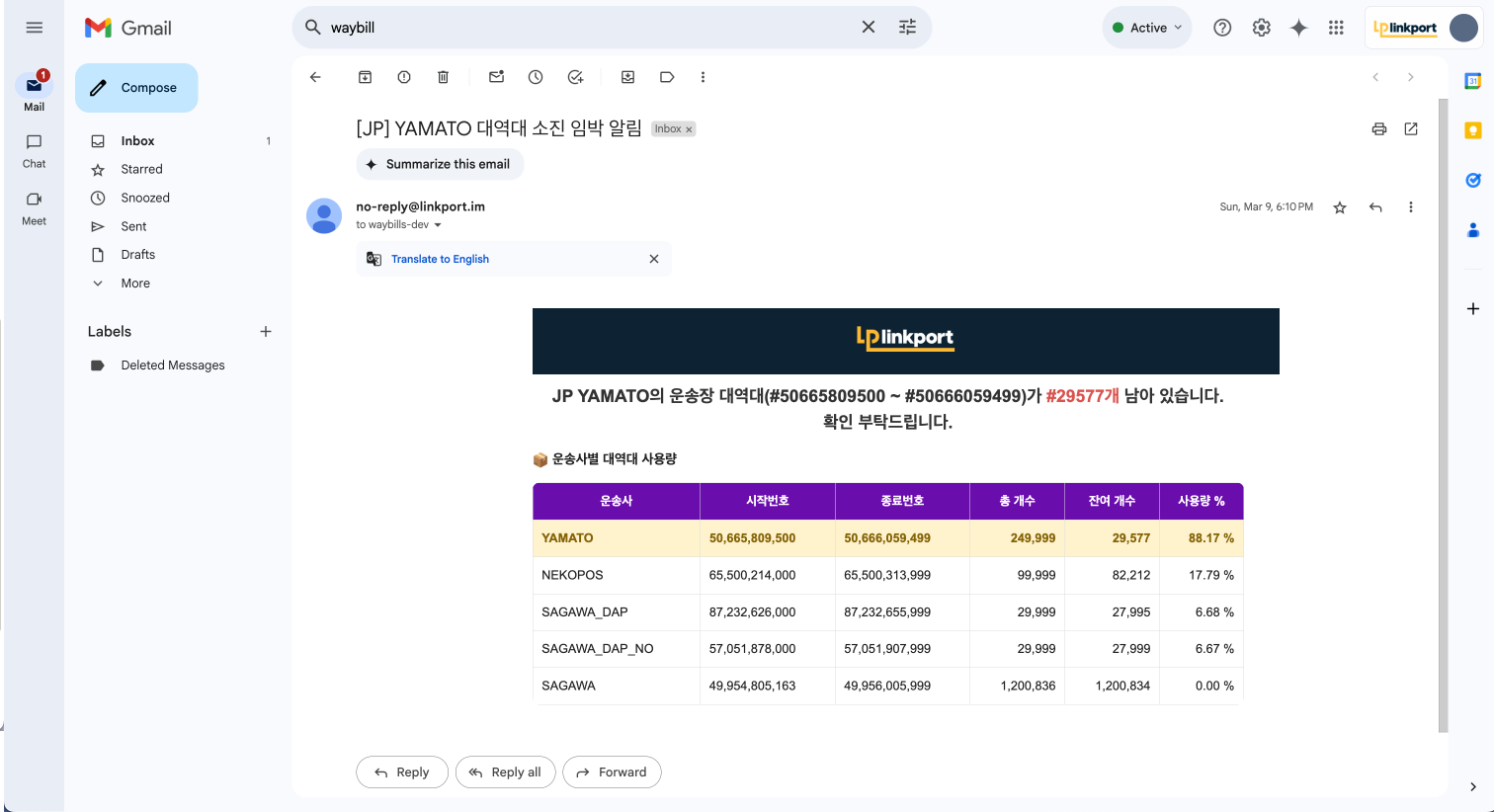This screenshot has height=812, width=1494.
Task: Archive this email
Action: click(x=365, y=77)
